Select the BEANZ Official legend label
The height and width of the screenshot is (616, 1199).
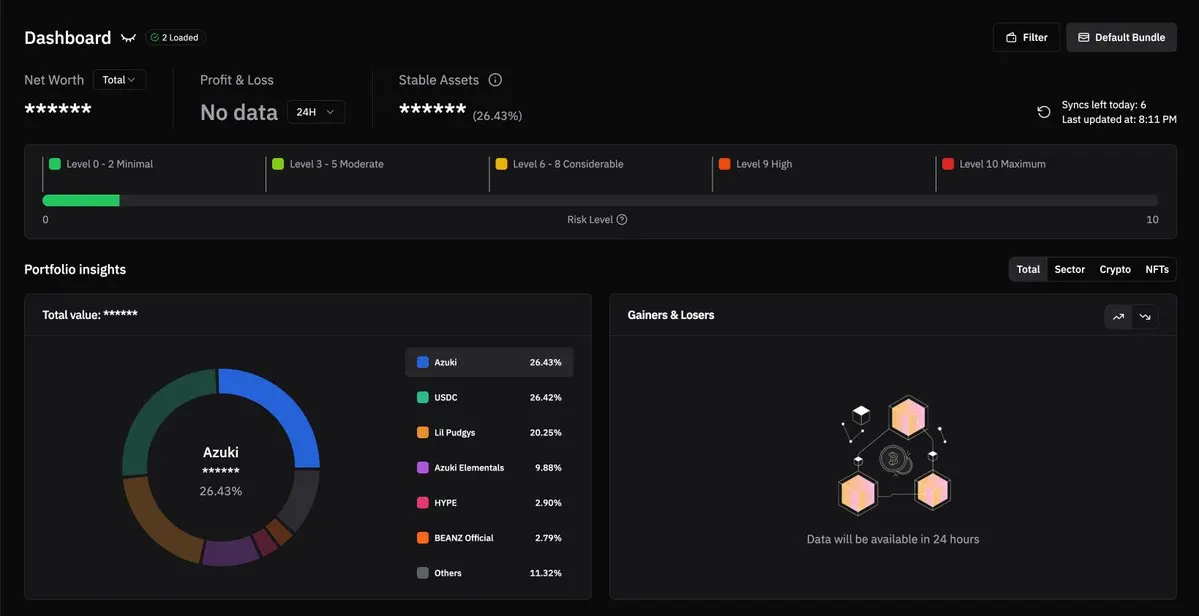pyautogui.click(x=464, y=538)
